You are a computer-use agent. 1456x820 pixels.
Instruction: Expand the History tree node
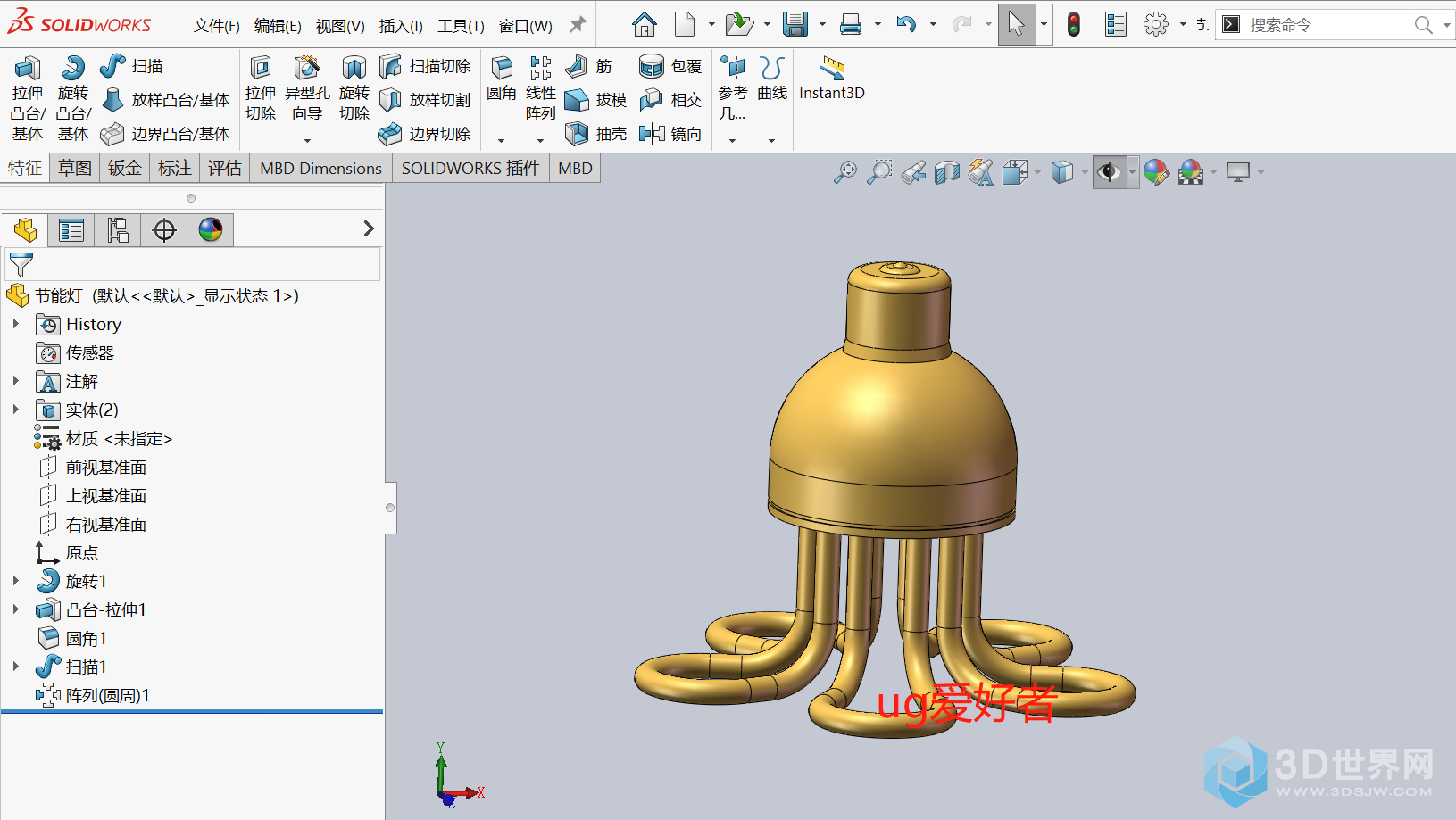(16, 324)
